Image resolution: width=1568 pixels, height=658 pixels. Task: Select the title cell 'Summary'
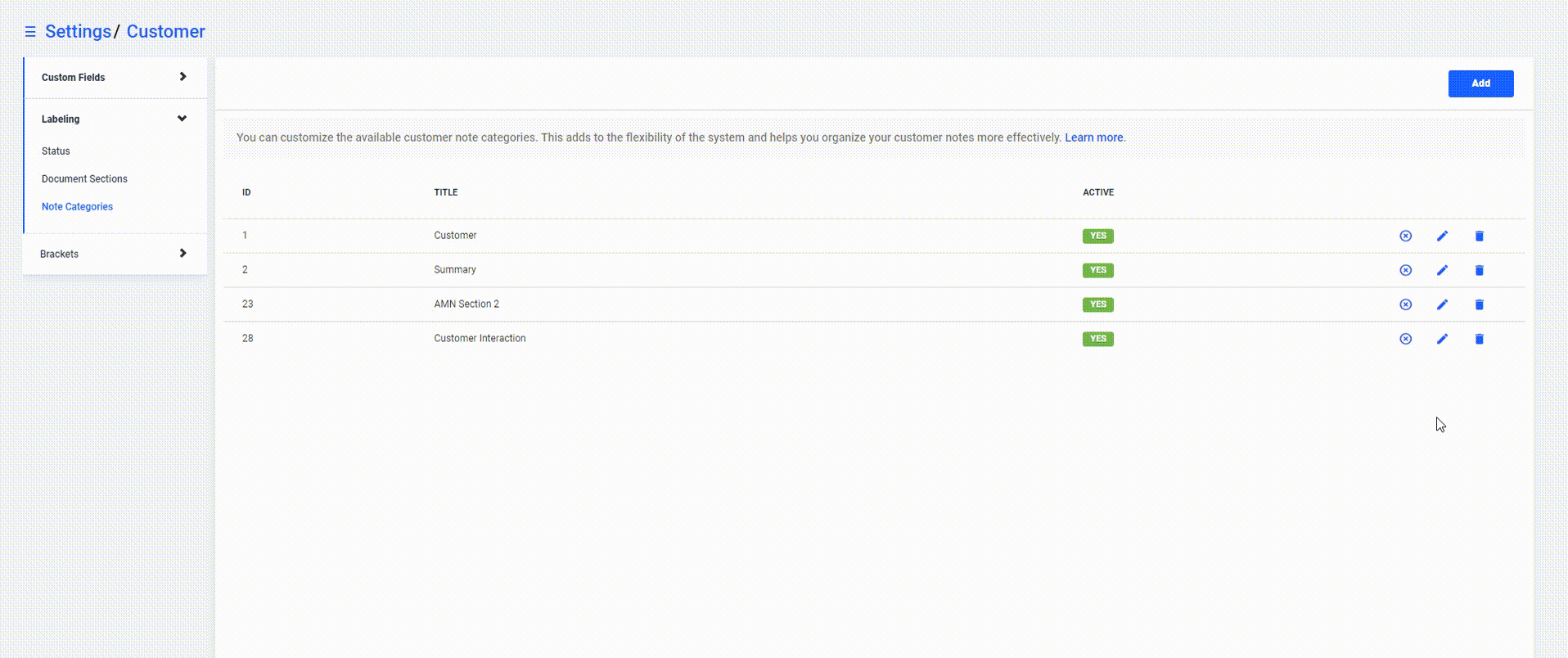[x=454, y=270]
